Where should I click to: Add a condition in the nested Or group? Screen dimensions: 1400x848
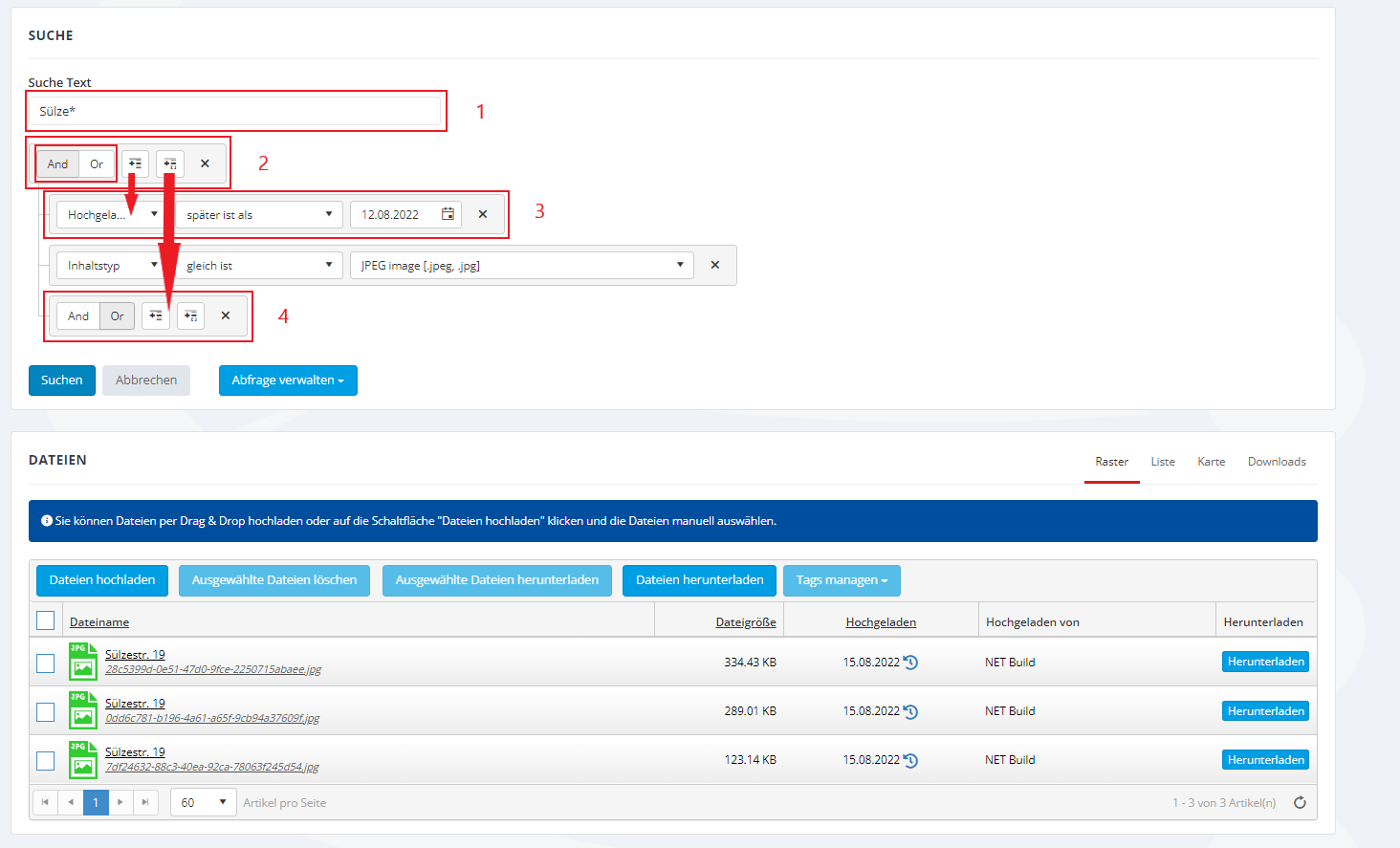pos(155,315)
